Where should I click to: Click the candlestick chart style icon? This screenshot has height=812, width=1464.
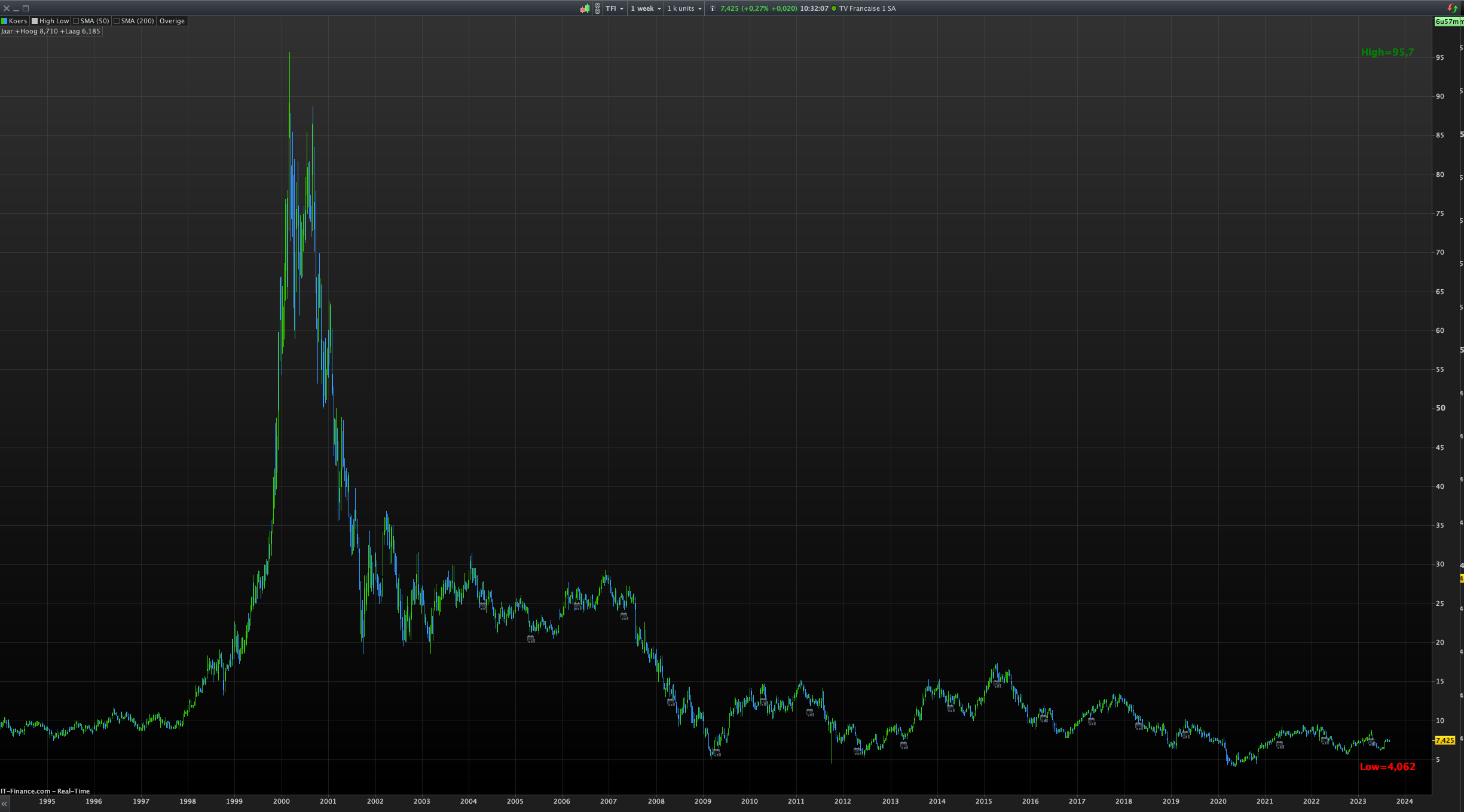pos(585,8)
